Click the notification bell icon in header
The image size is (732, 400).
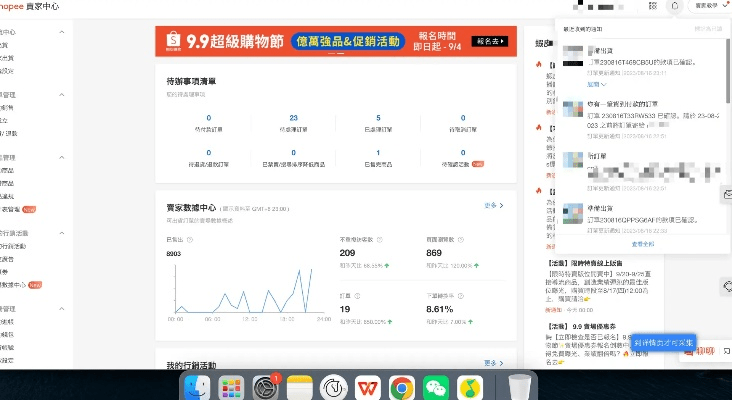[x=675, y=7]
